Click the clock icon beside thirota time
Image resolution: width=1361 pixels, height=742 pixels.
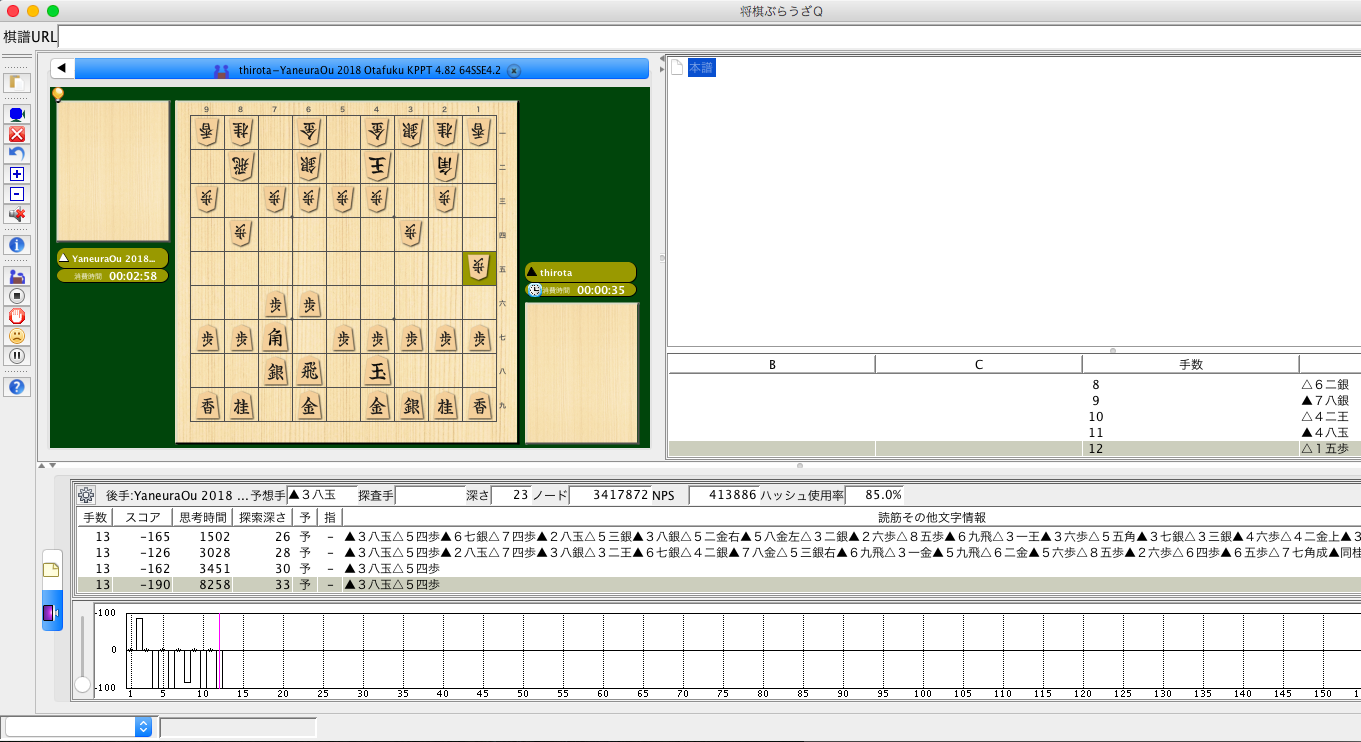coord(535,290)
